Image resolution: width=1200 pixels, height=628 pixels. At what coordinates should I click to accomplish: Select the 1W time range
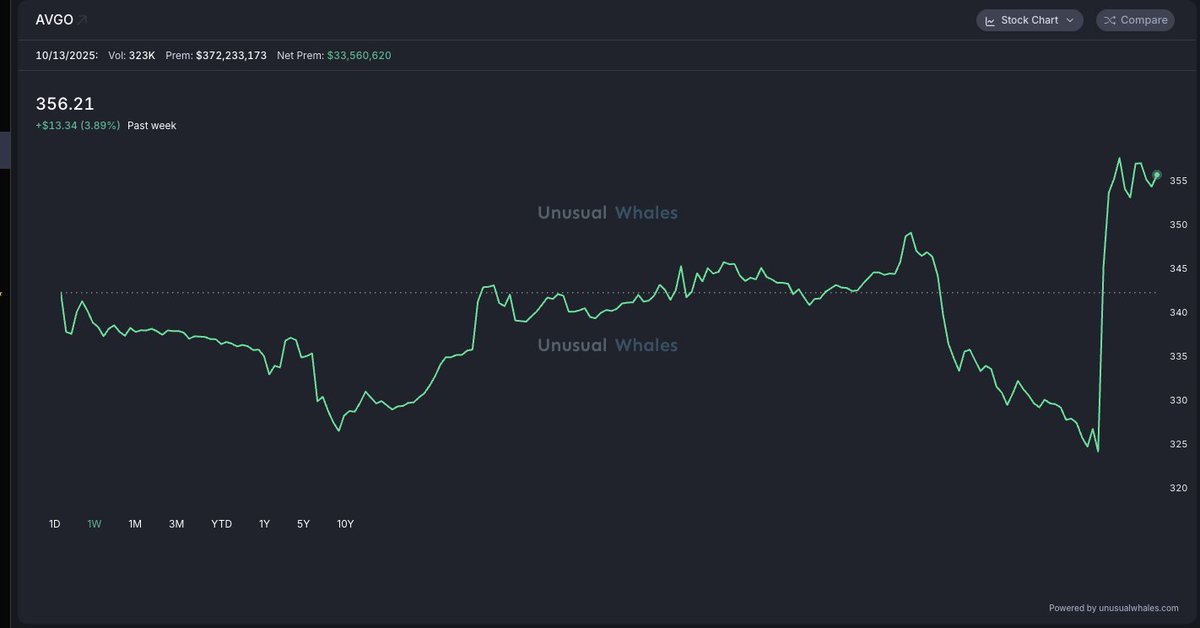(94, 524)
